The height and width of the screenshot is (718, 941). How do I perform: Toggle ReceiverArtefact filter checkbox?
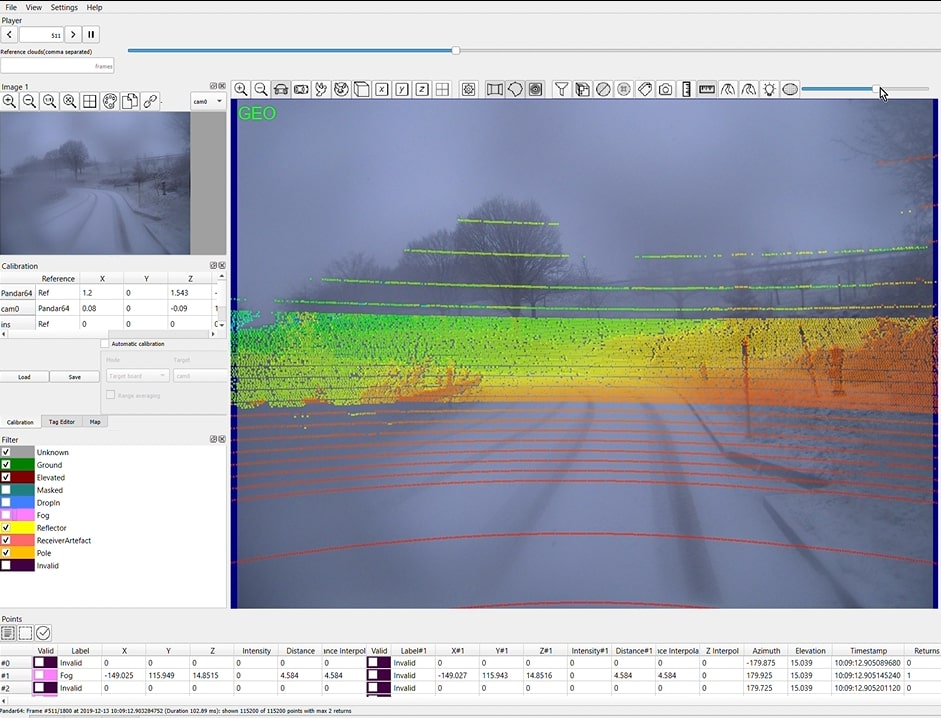6,540
